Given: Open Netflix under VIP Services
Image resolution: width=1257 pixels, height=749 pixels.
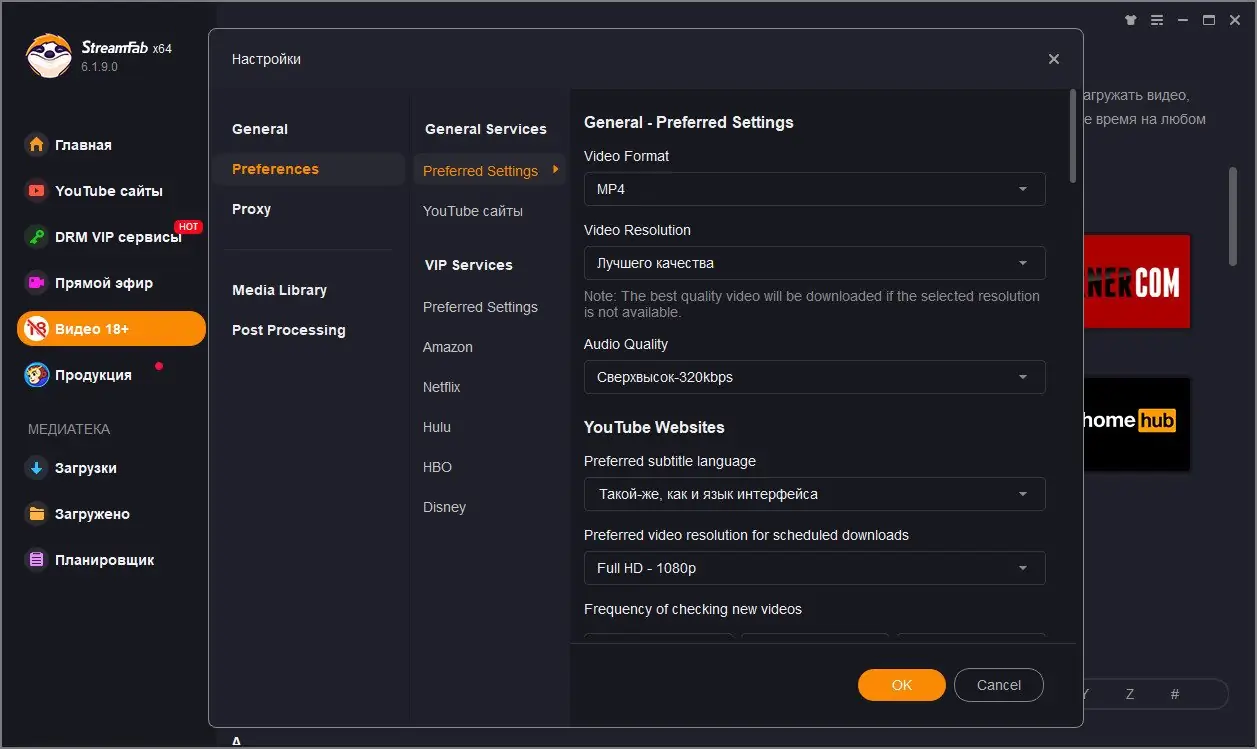Looking at the screenshot, I should [x=442, y=387].
